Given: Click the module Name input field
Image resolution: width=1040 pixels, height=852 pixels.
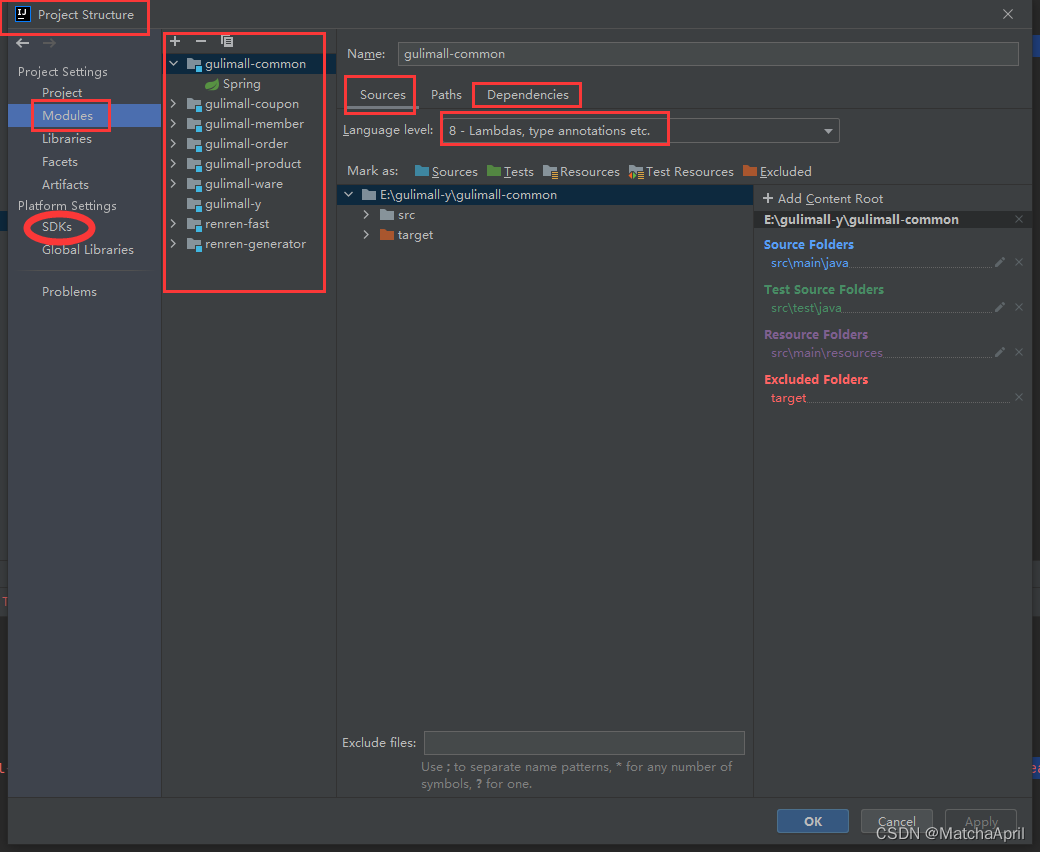Looking at the screenshot, I should (x=708, y=54).
